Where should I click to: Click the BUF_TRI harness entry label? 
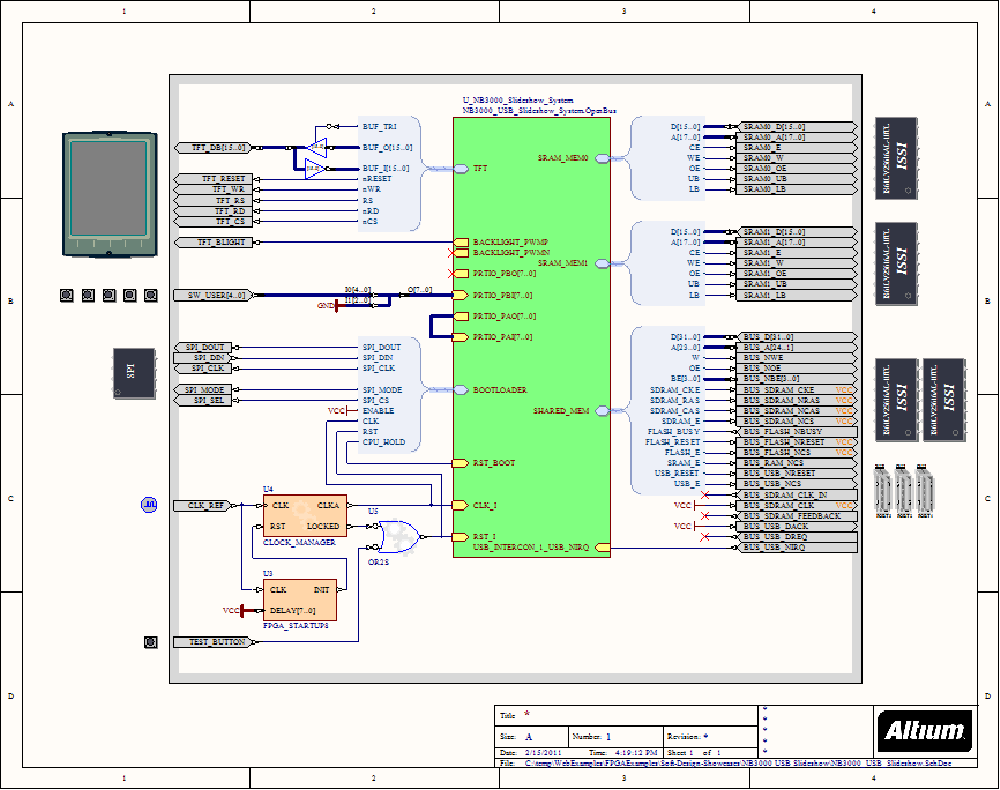(379, 127)
